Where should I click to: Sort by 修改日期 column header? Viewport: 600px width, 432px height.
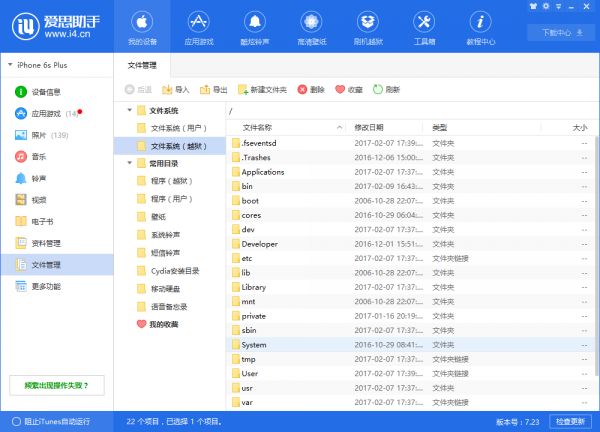coord(384,127)
